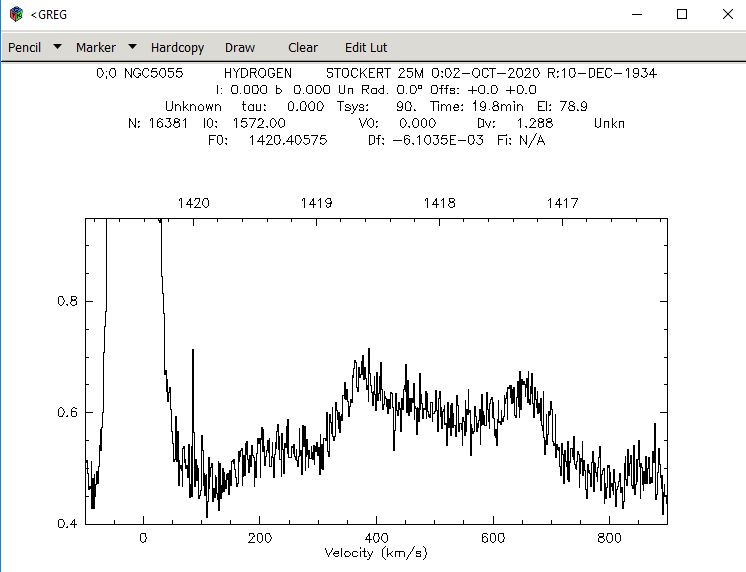Open the Edit Lut option
The width and height of the screenshot is (746, 572).
click(366, 48)
